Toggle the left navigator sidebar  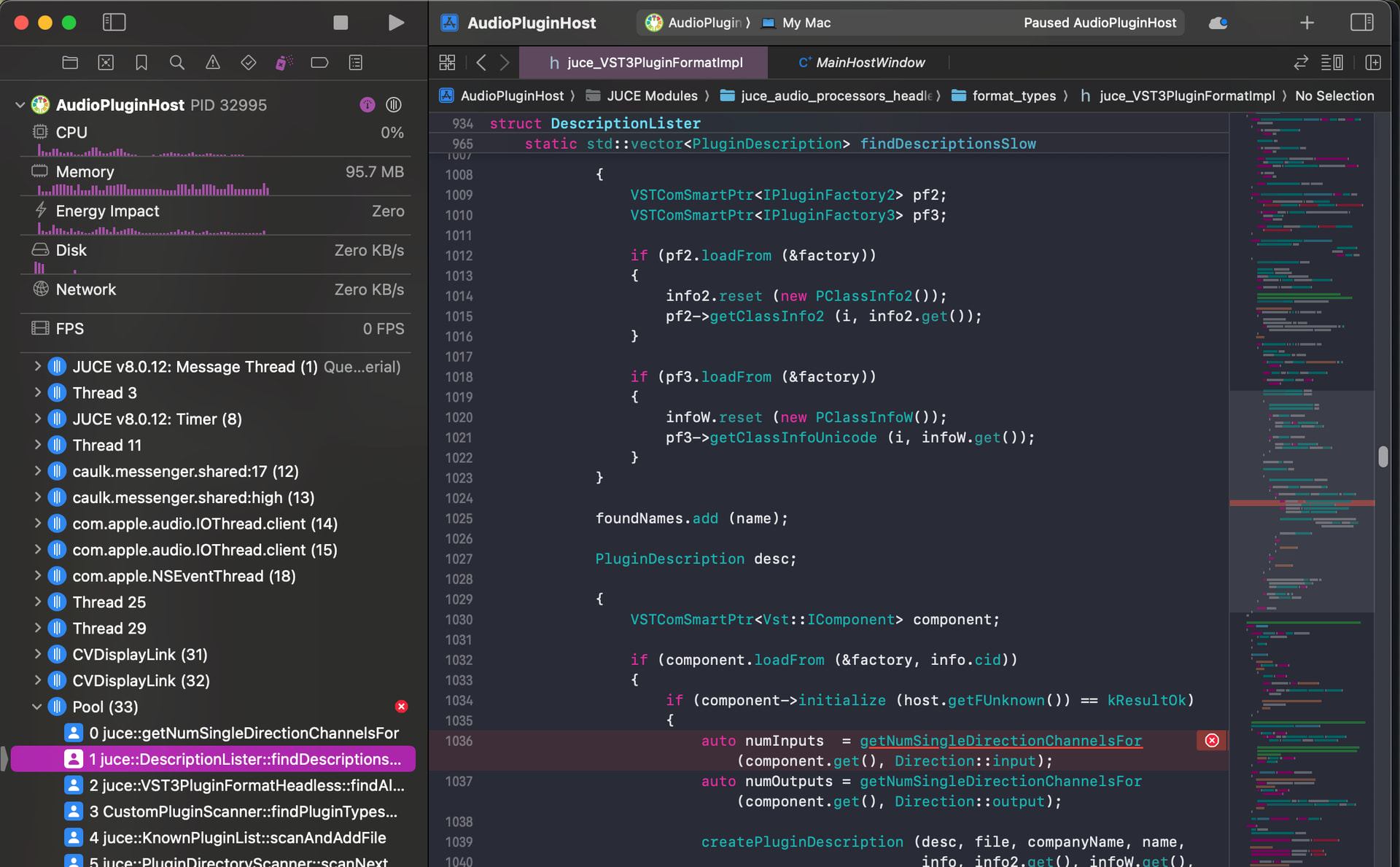(x=114, y=23)
